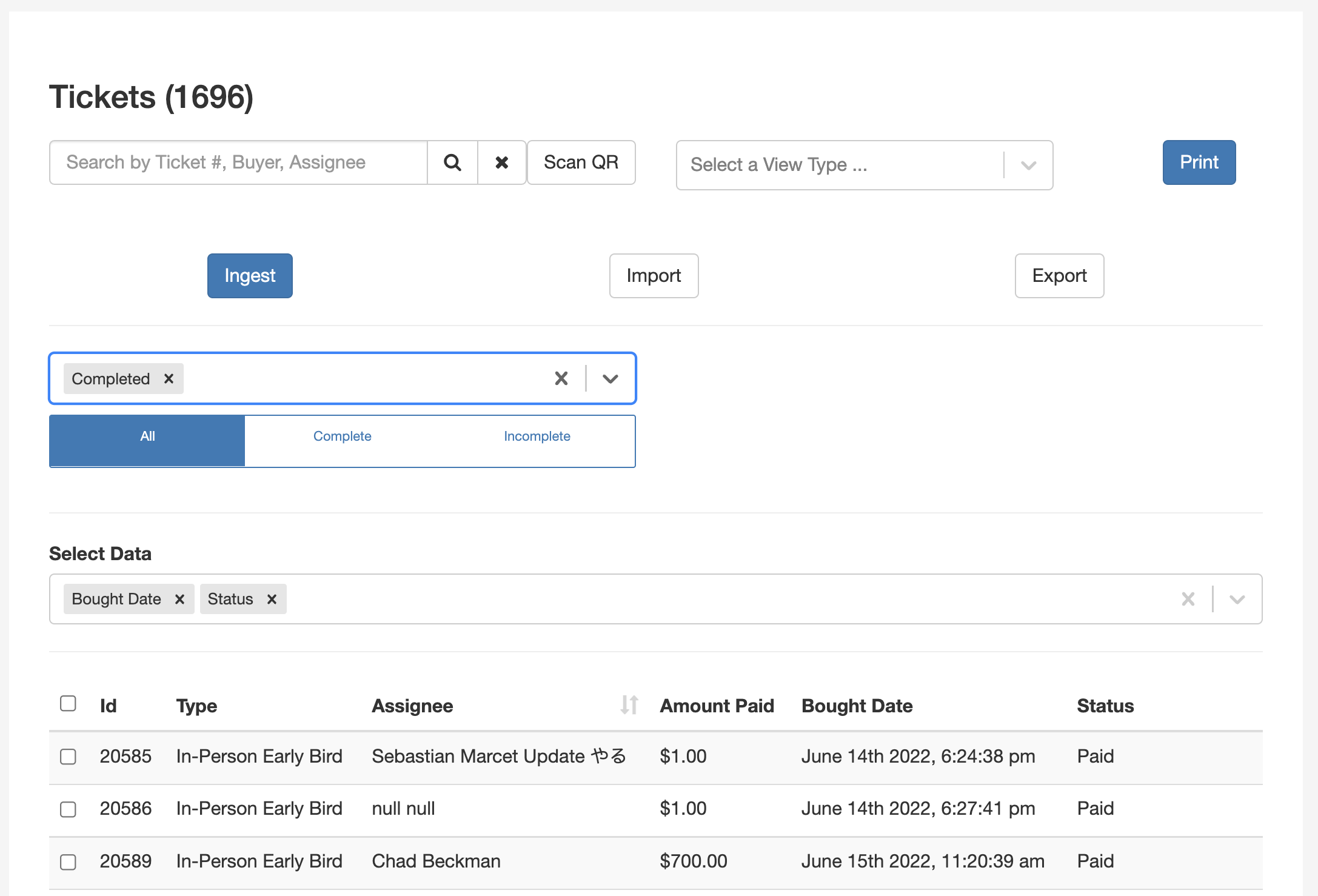Remove the Status data tag
1318x896 pixels.
pyautogui.click(x=272, y=600)
